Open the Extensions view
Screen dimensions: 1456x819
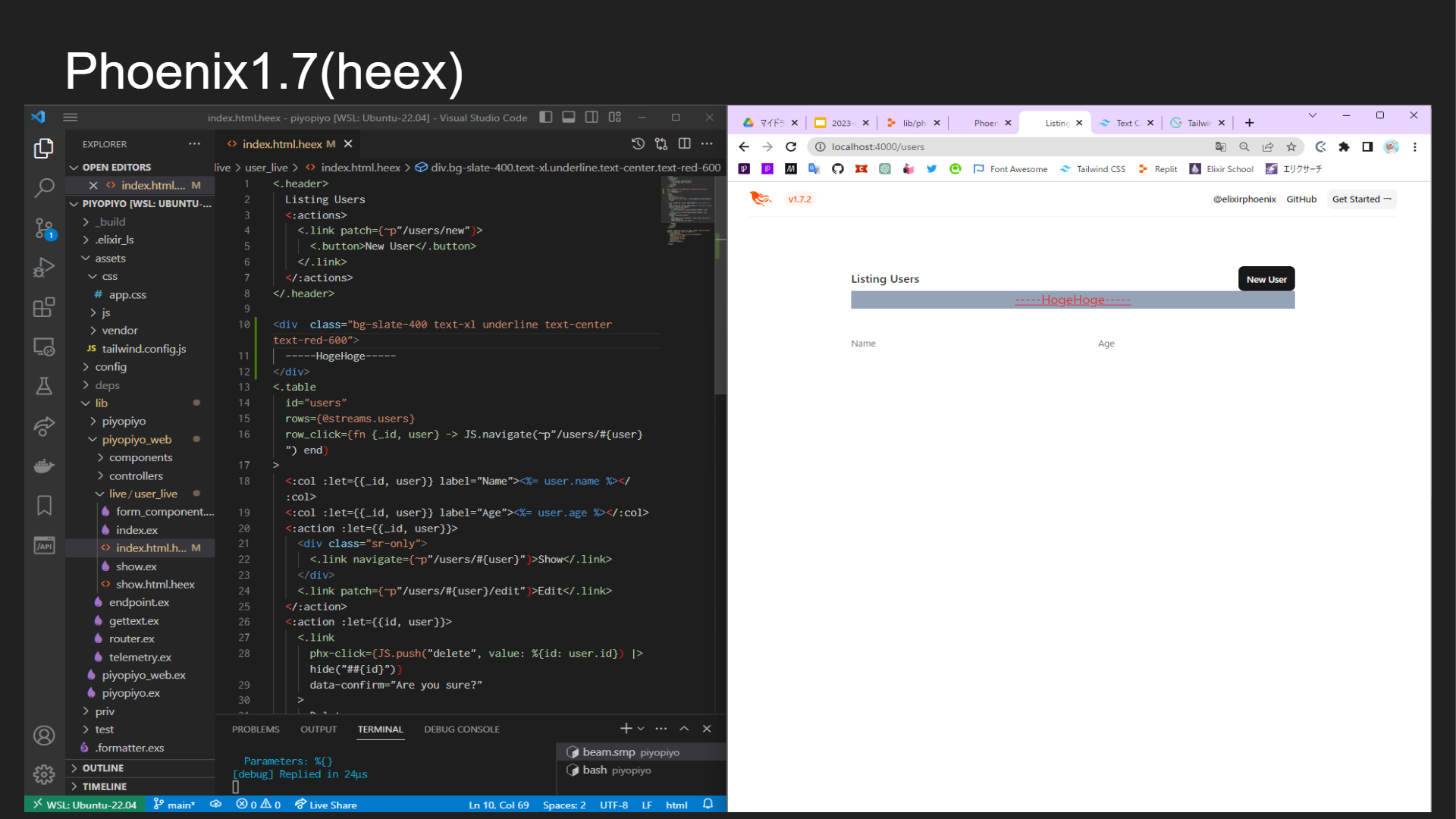coord(44,306)
